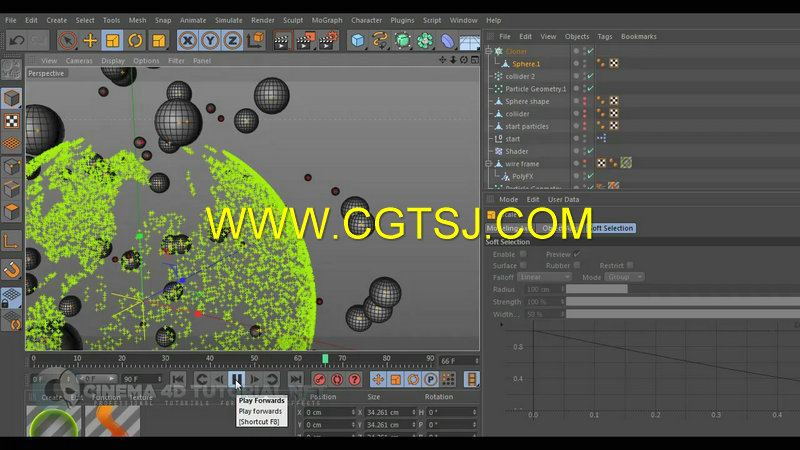800x450 pixels.
Task: Select the Live Selection tool
Action: pos(67,40)
